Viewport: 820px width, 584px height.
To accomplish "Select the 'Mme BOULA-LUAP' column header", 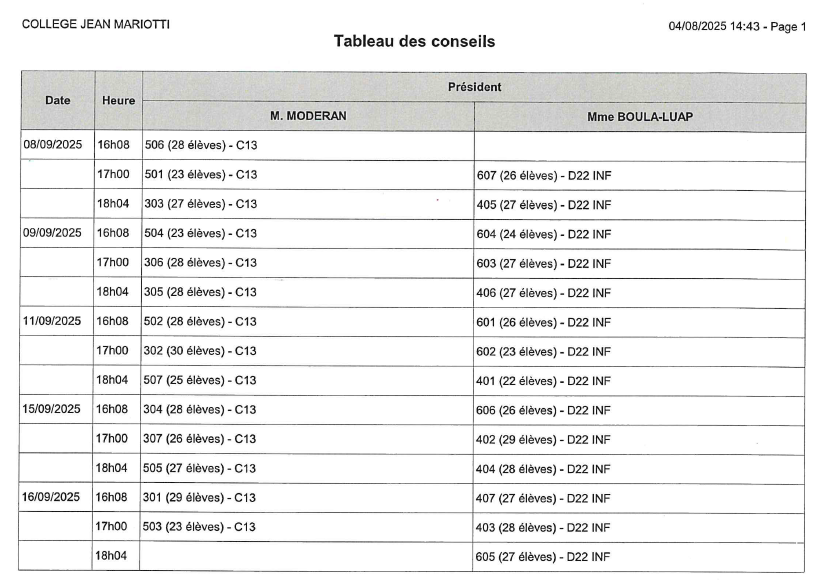I will [640, 116].
